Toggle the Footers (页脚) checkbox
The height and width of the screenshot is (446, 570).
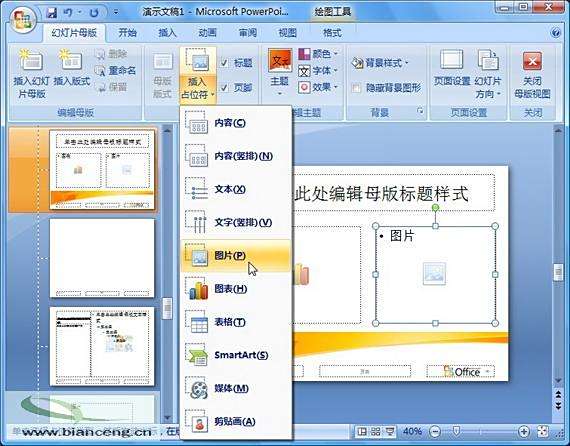(x=224, y=88)
